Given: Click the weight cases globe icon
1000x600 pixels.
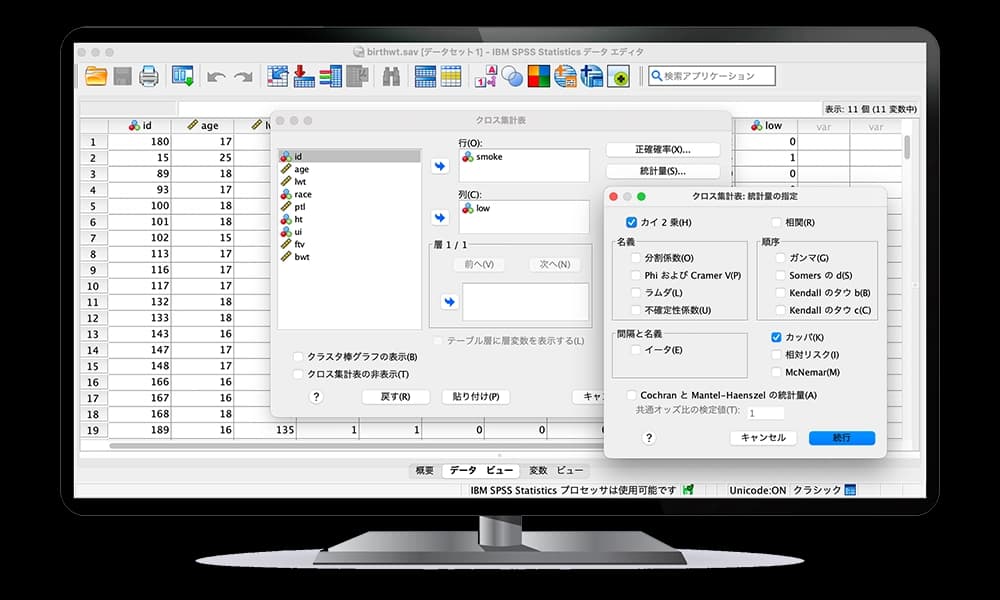Looking at the screenshot, I should [565, 77].
